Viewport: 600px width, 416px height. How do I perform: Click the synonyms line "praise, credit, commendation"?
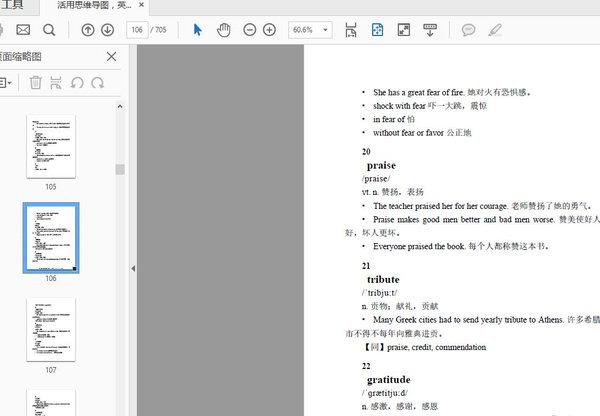click(437, 347)
